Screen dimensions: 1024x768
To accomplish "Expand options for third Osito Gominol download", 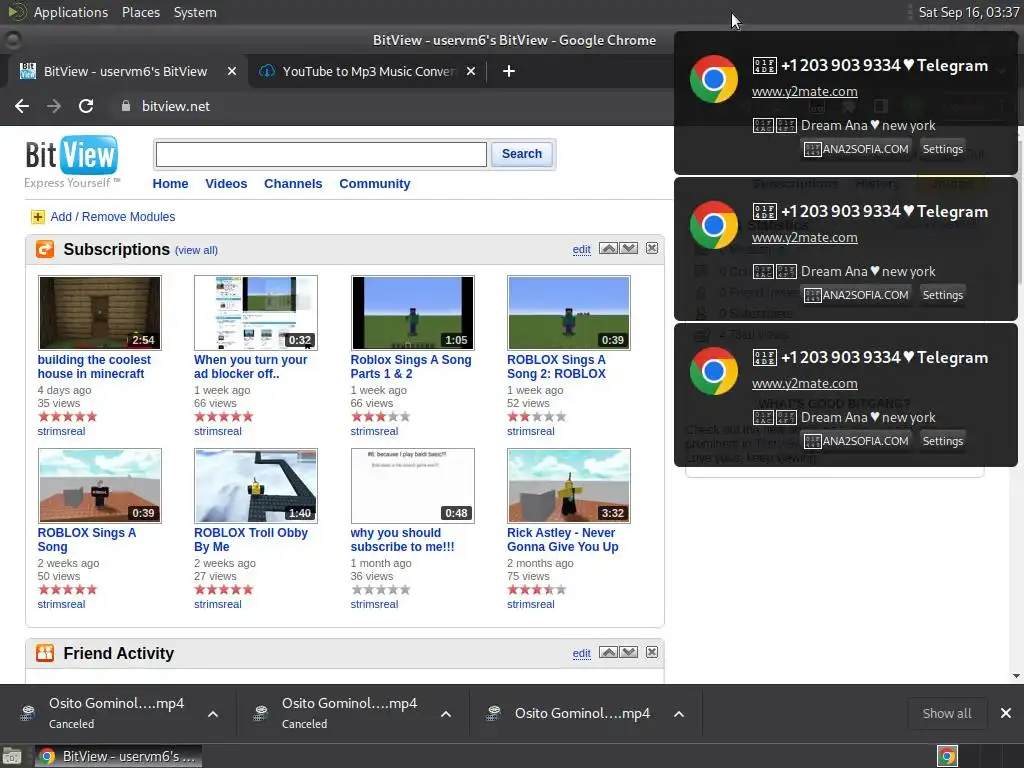I will click(679, 714).
